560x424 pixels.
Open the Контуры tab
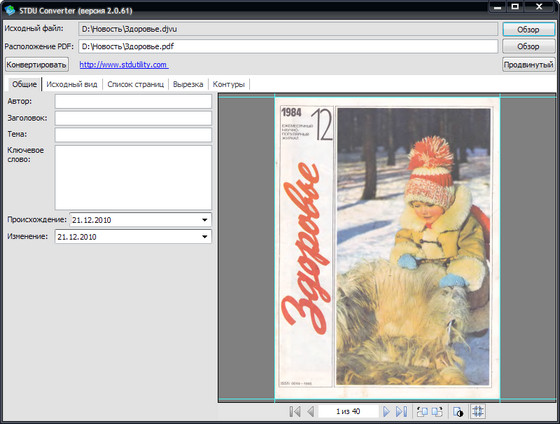tap(229, 84)
